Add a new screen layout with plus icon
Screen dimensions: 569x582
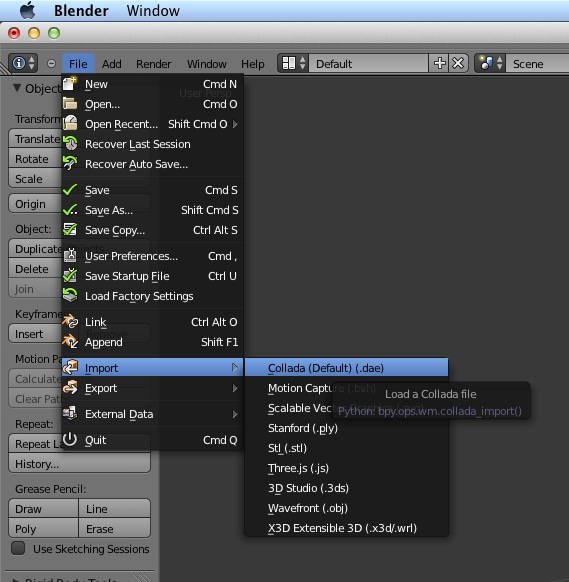point(439,63)
